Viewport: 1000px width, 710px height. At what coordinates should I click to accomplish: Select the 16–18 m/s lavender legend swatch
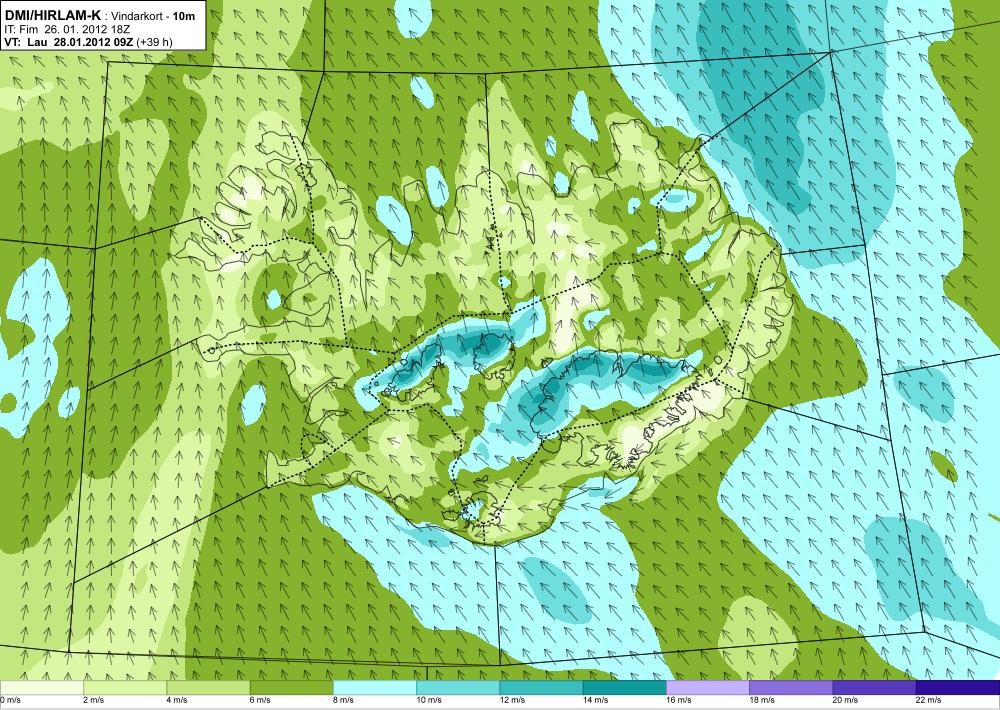708,688
